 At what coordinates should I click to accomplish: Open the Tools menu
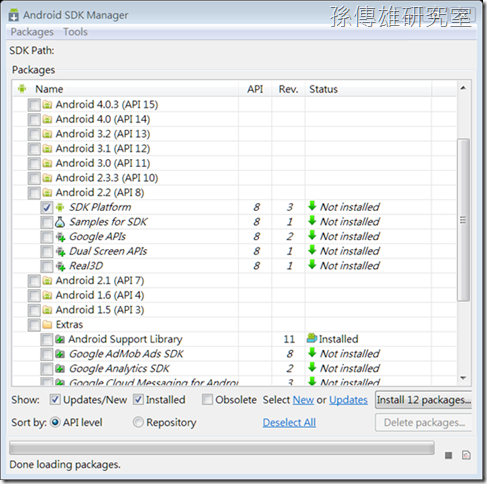pyautogui.click(x=75, y=32)
